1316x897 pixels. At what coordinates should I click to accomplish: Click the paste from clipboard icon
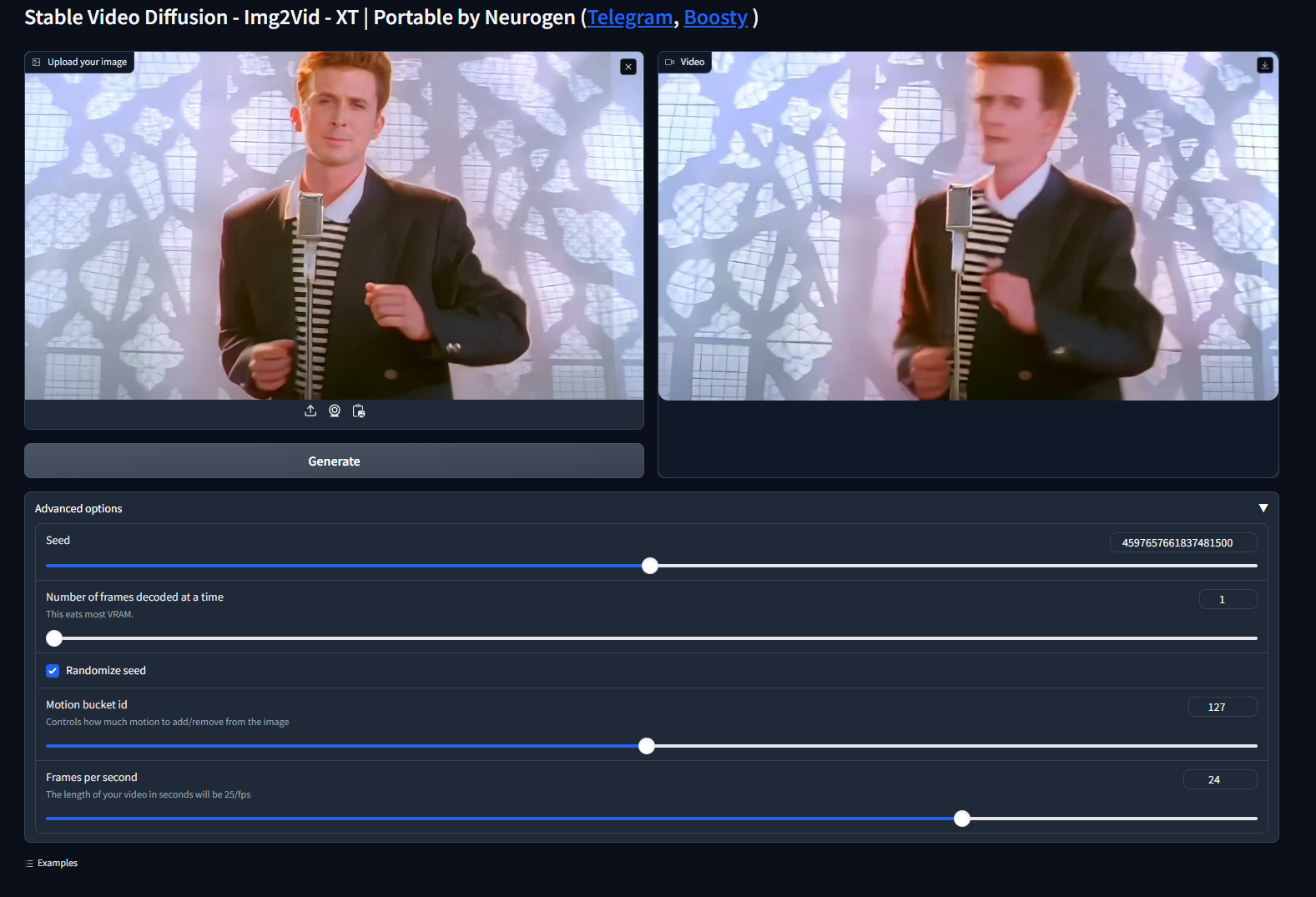[359, 411]
